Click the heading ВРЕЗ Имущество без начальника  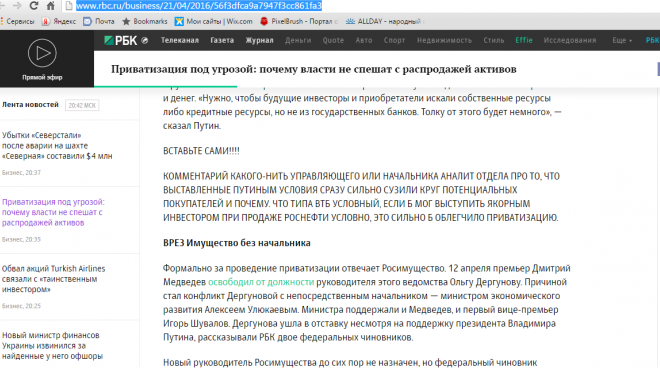(x=237, y=243)
